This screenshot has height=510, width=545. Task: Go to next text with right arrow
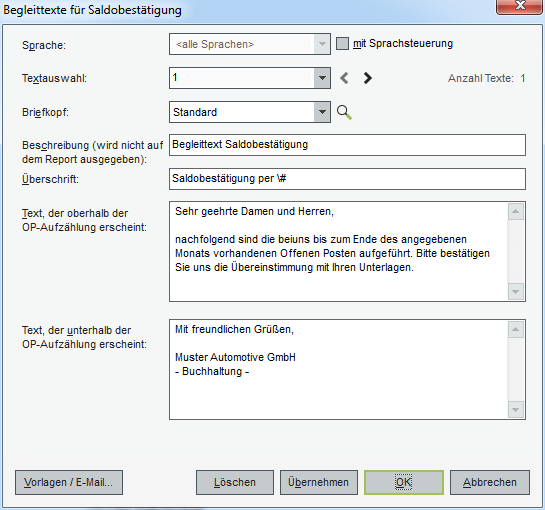point(367,78)
